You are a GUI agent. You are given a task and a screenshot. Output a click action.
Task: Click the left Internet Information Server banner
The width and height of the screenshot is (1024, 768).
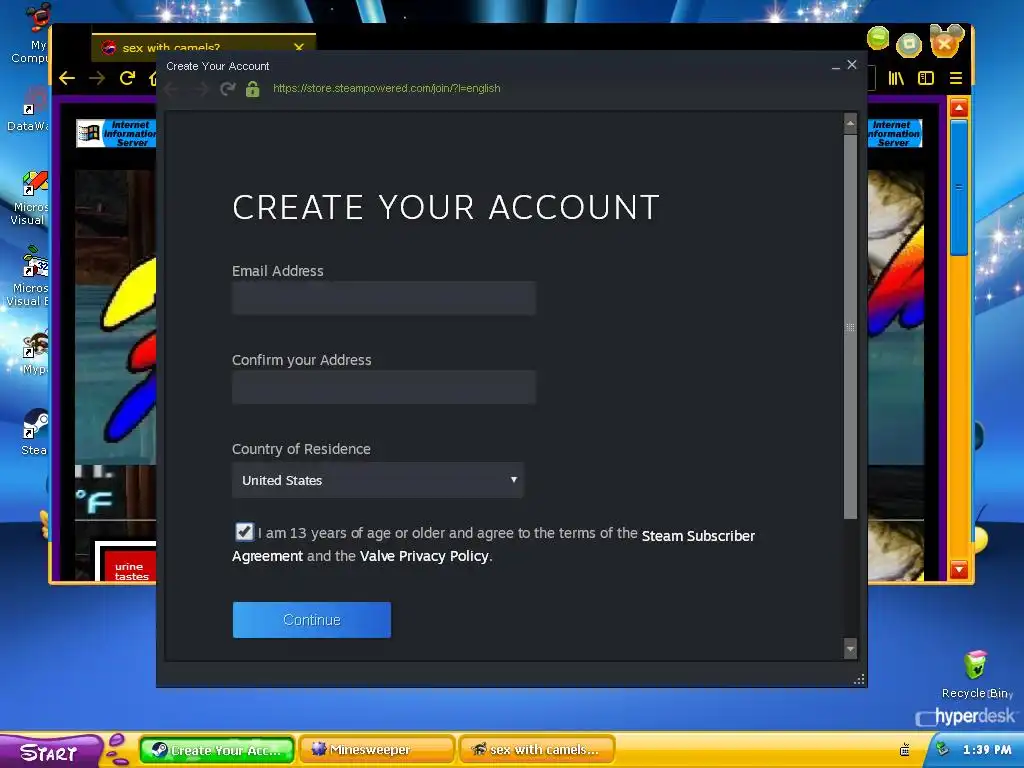click(x=116, y=133)
